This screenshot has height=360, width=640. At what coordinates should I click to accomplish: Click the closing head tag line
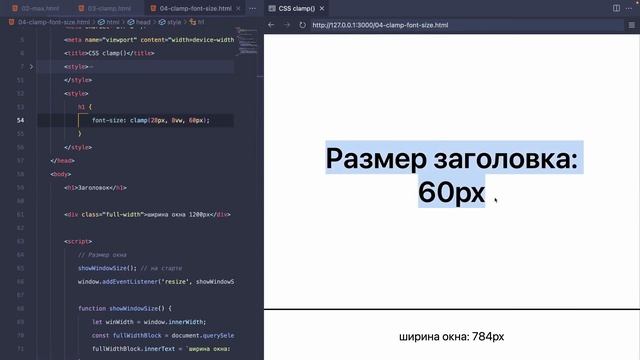tap(62, 161)
